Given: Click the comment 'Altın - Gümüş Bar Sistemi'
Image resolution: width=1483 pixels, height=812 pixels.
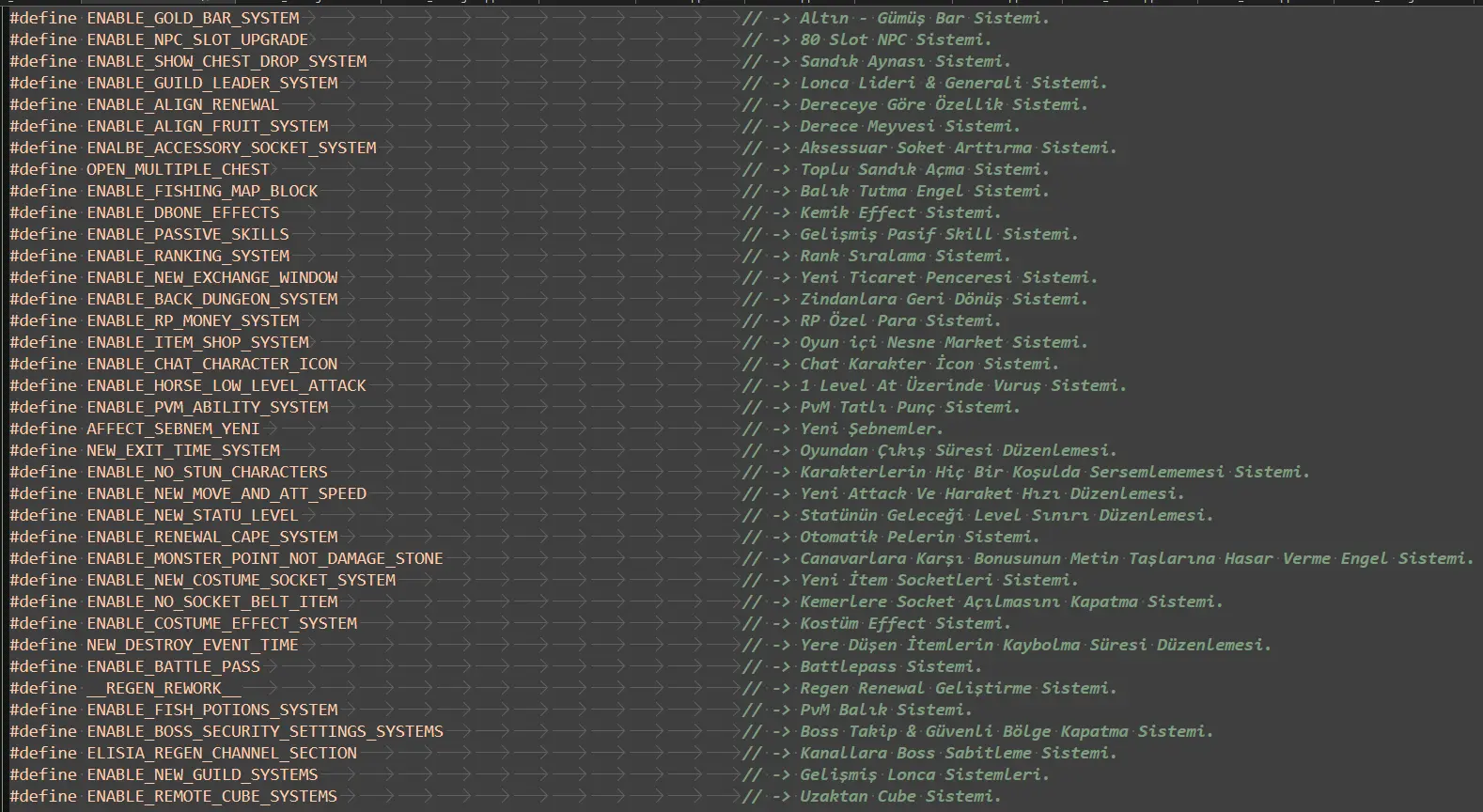Looking at the screenshot, I should pos(924,18).
